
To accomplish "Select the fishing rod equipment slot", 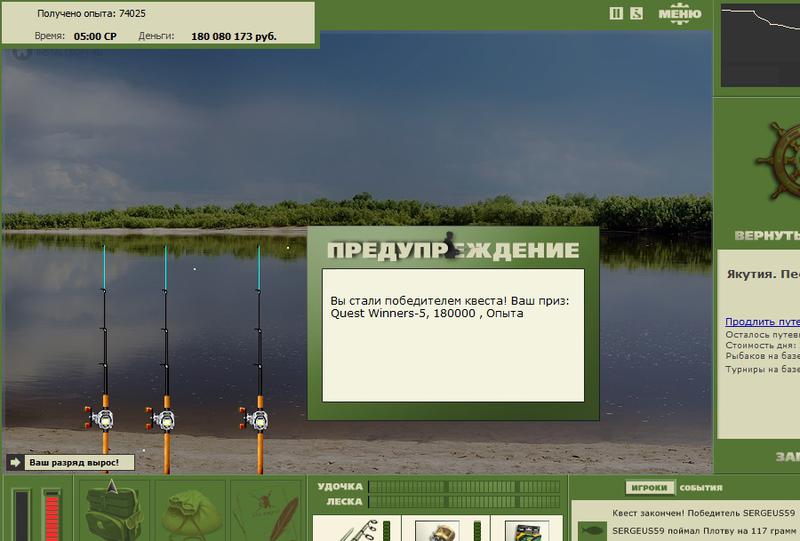I will [x=357, y=529].
